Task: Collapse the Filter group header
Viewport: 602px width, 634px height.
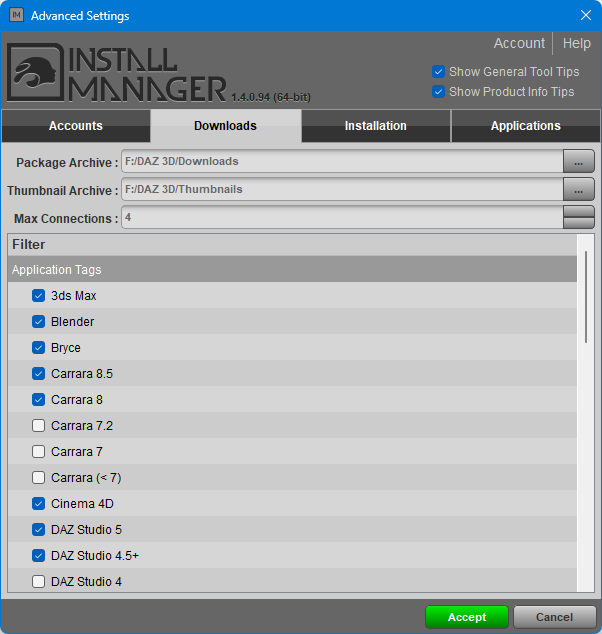Action: pyautogui.click(x=29, y=244)
